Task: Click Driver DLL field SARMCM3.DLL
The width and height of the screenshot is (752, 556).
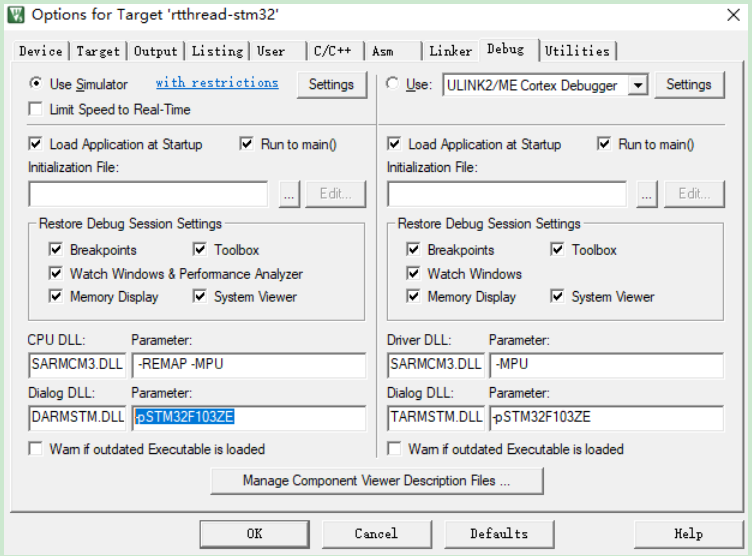Action: 435,365
